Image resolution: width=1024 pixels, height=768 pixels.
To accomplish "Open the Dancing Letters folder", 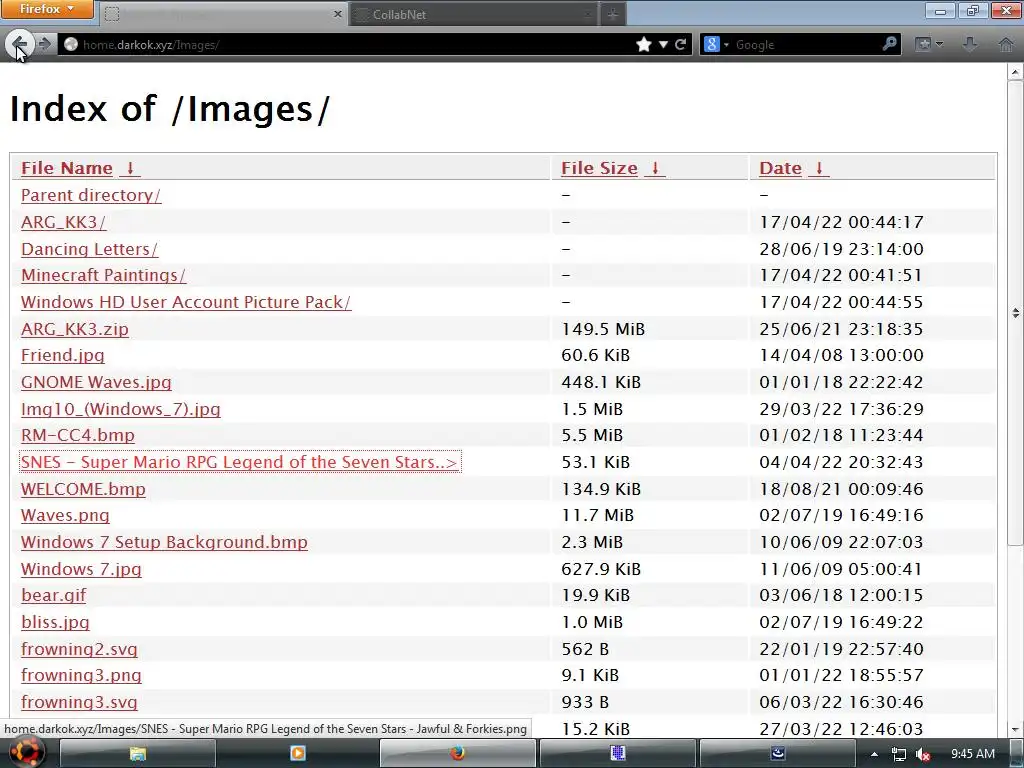I will click(x=89, y=249).
